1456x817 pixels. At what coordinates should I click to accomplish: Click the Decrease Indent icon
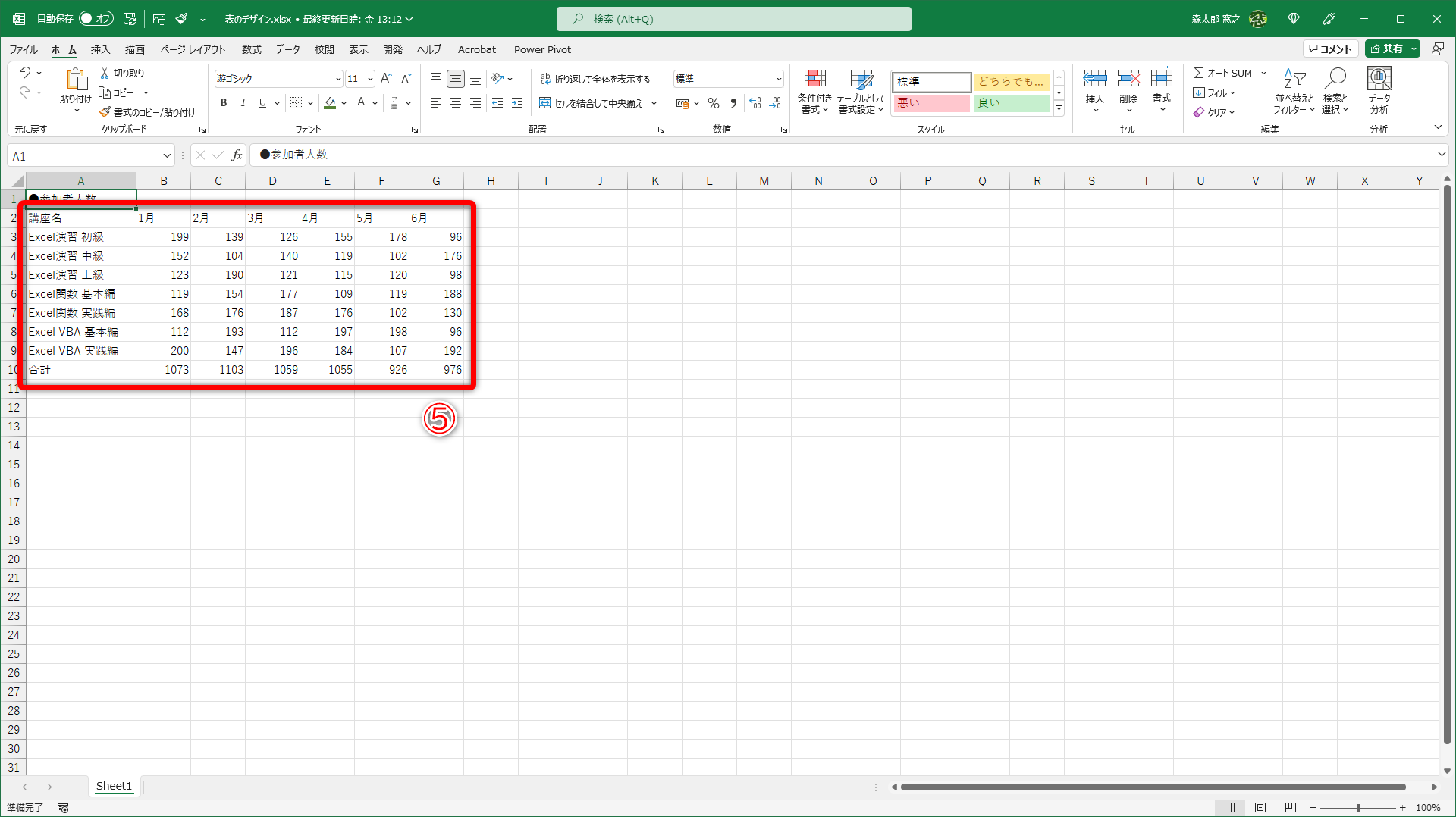497,103
